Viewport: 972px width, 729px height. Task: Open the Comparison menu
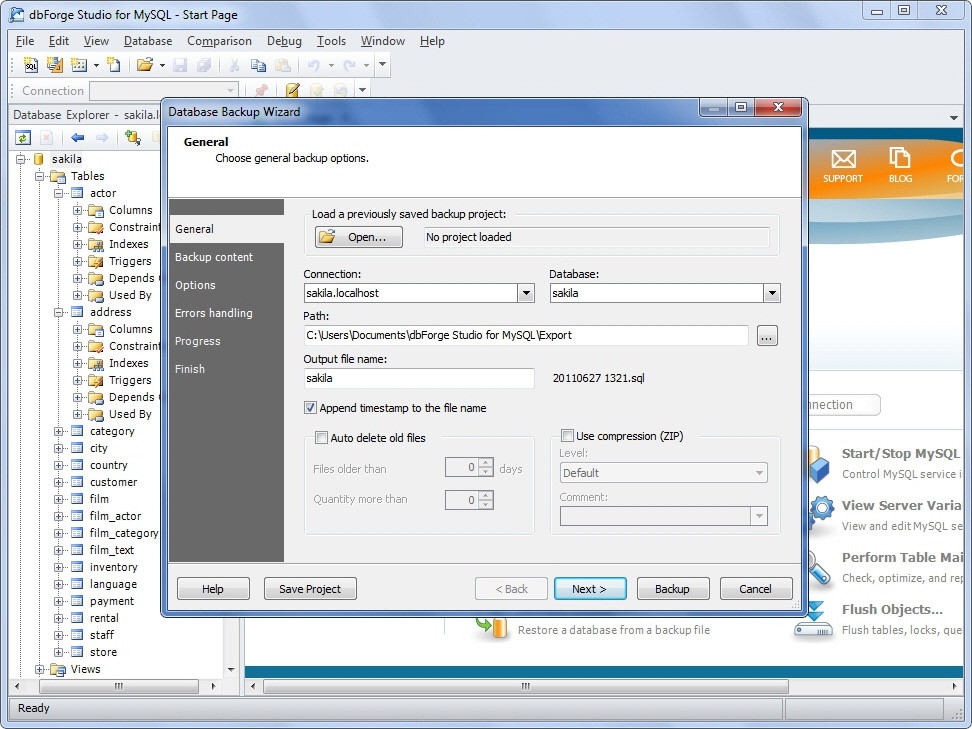[219, 41]
